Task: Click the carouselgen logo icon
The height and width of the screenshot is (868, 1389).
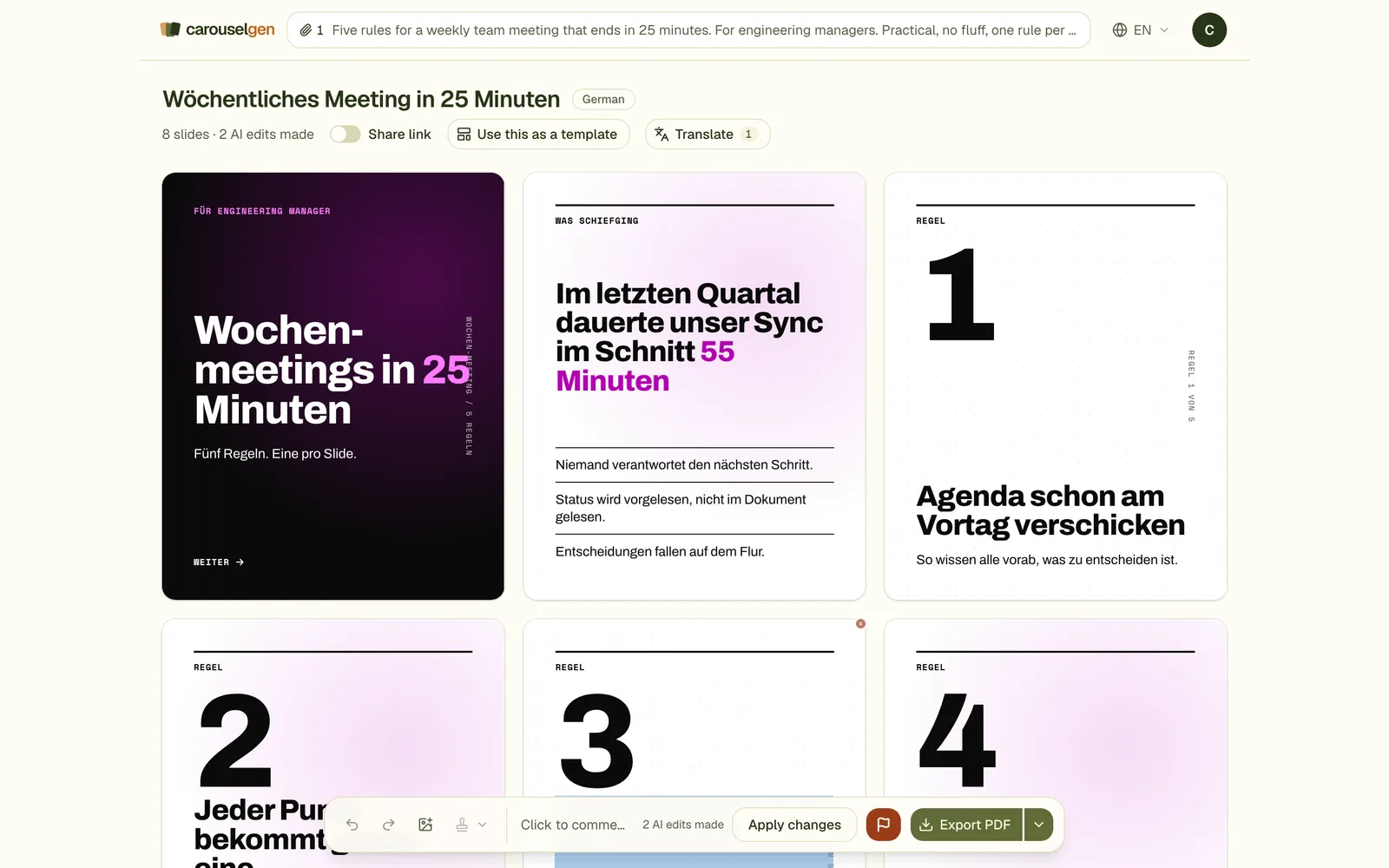Action: (170, 30)
